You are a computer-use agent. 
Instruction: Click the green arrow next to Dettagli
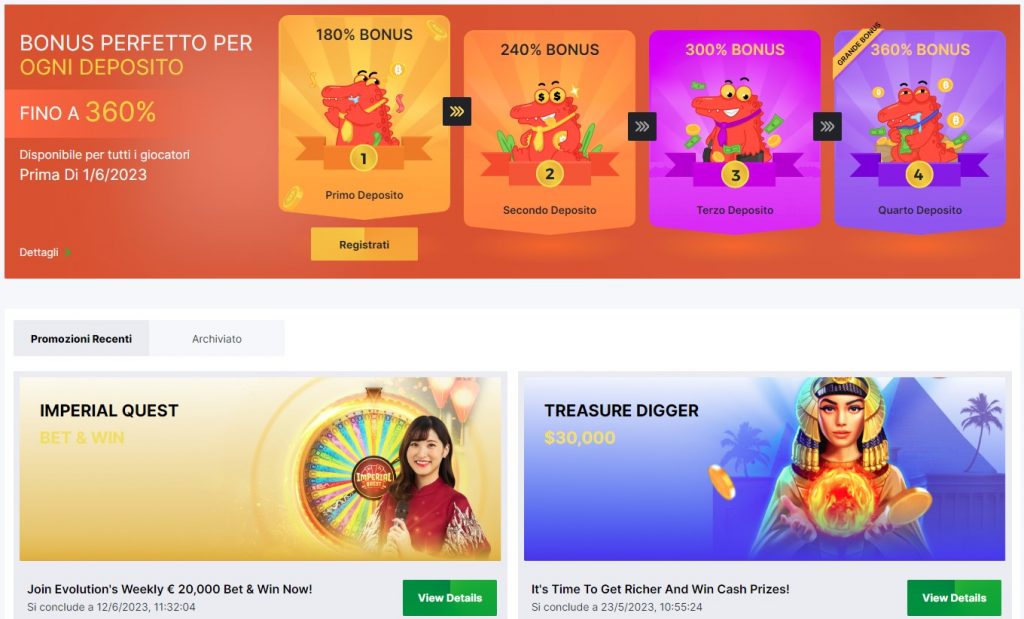[67, 252]
